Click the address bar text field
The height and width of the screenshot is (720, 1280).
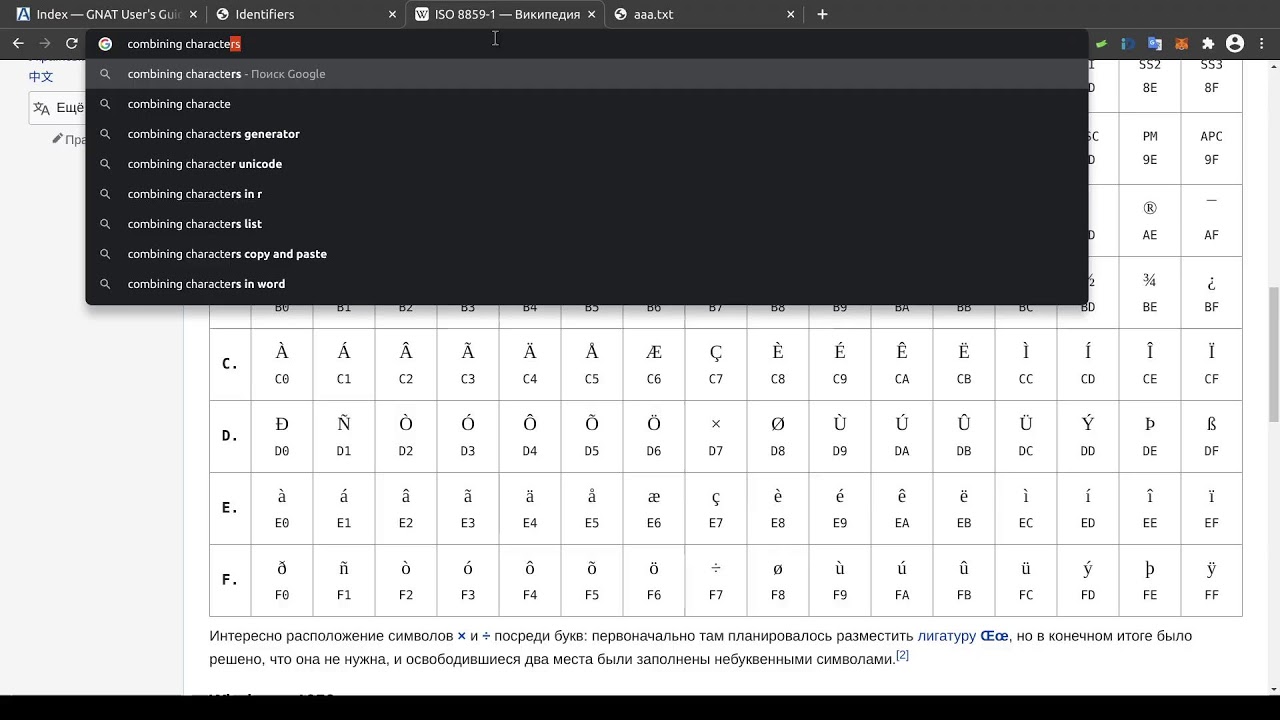click(x=600, y=44)
